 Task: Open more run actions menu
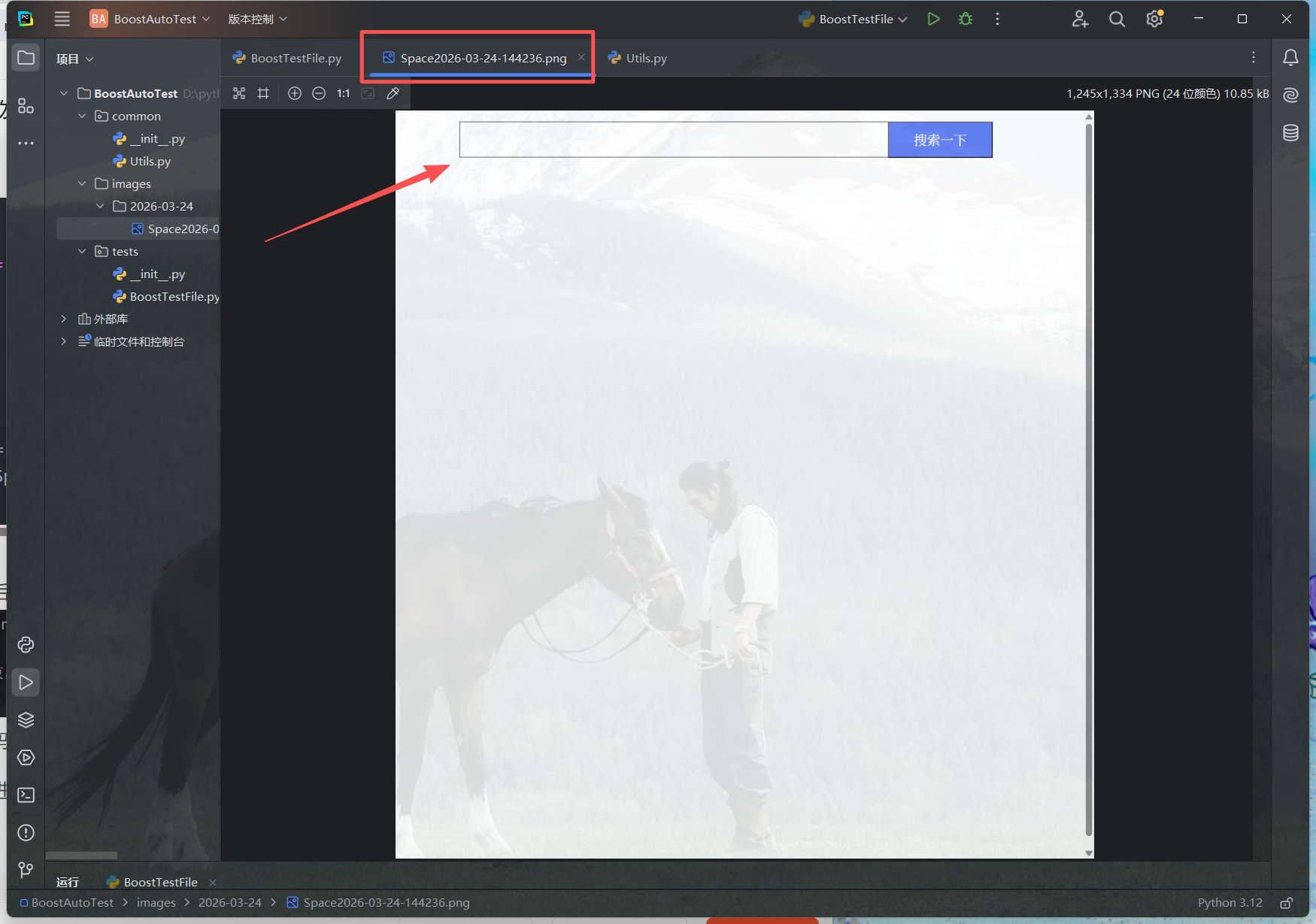click(998, 19)
